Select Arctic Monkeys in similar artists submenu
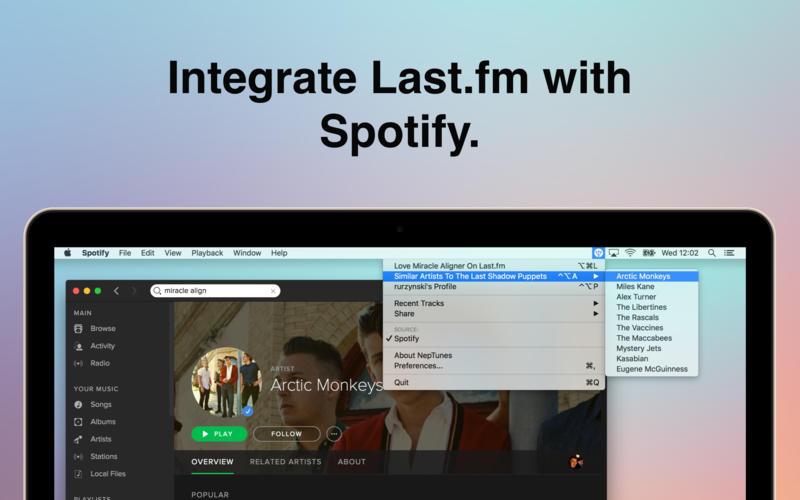Screen dimensions: 800x500 click(652, 277)
